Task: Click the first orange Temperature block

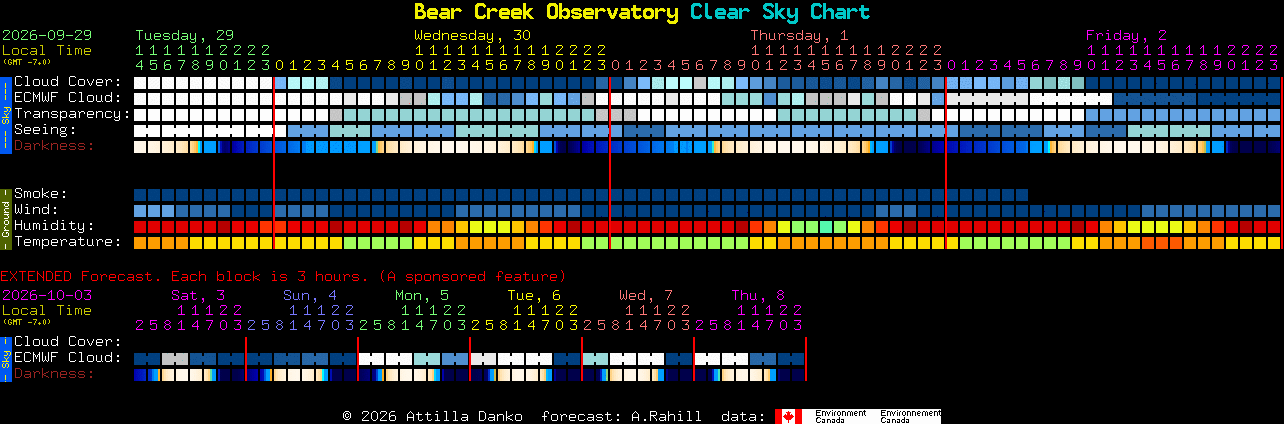Action: [x=140, y=242]
